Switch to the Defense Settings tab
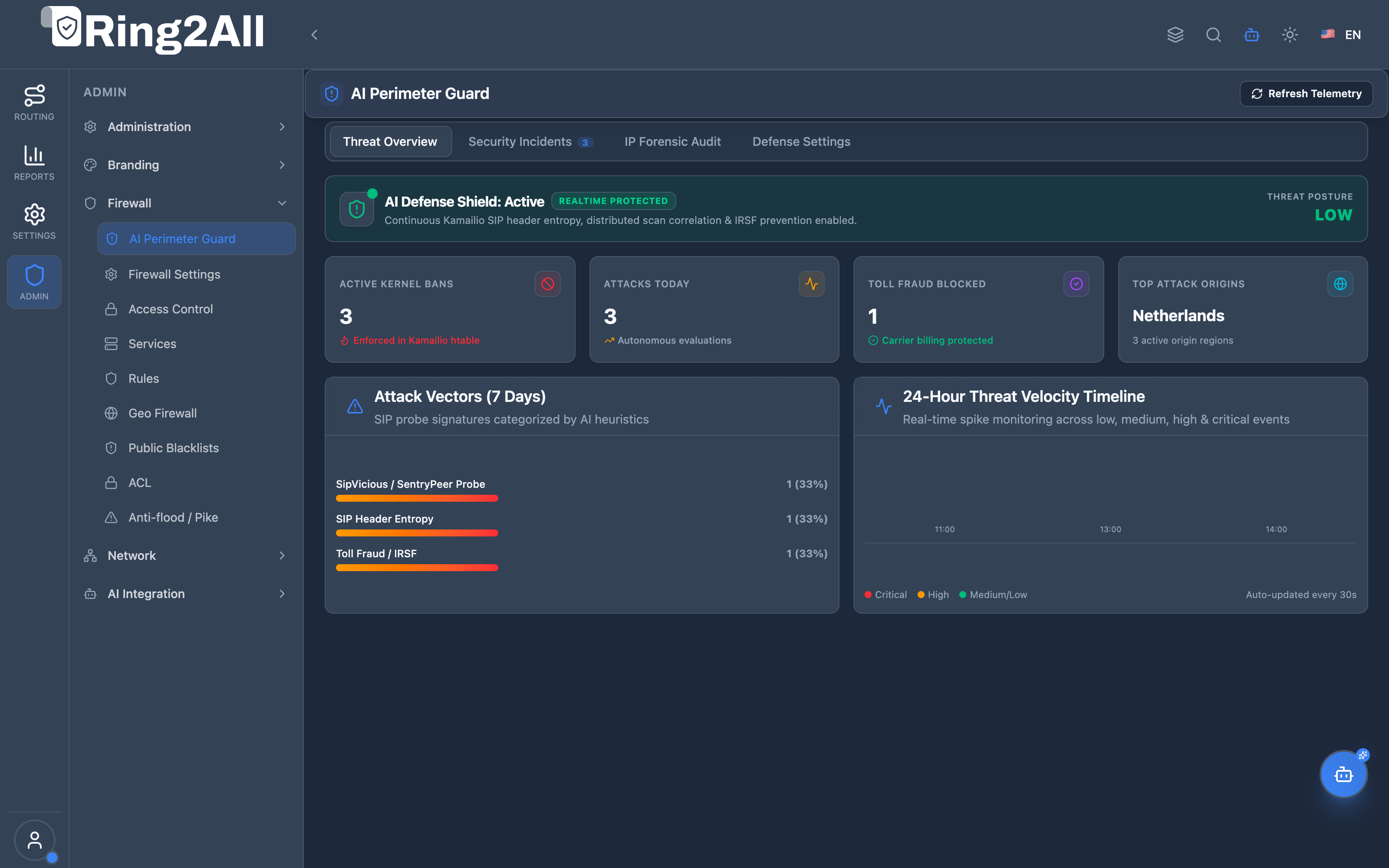 (x=801, y=142)
